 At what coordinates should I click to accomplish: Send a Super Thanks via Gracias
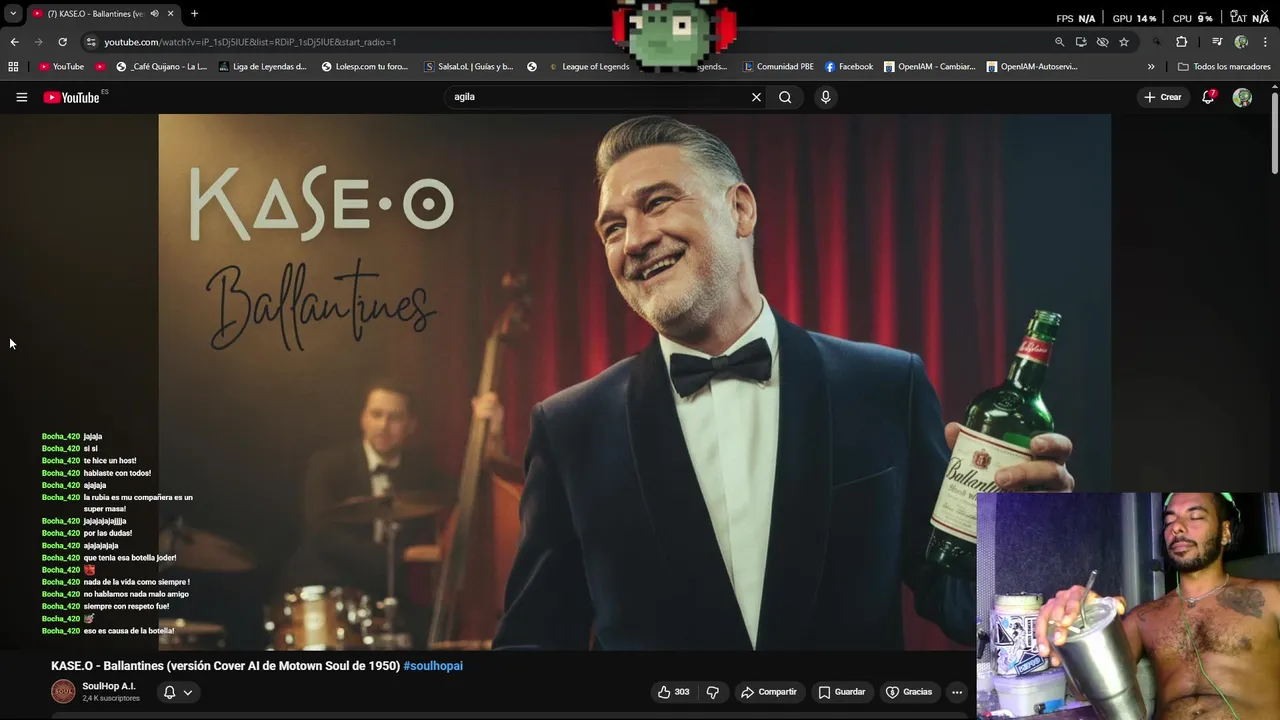click(x=909, y=692)
